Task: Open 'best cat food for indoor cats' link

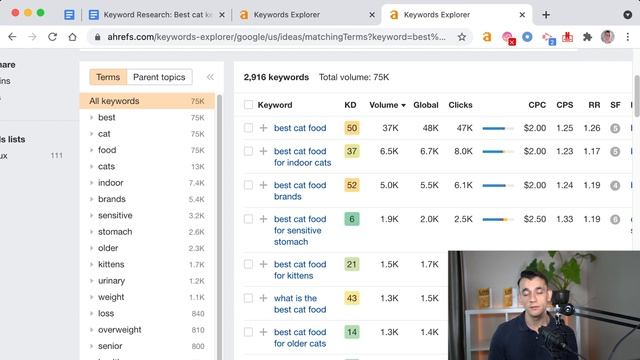Action: pyautogui.click(x=302, y=157)
